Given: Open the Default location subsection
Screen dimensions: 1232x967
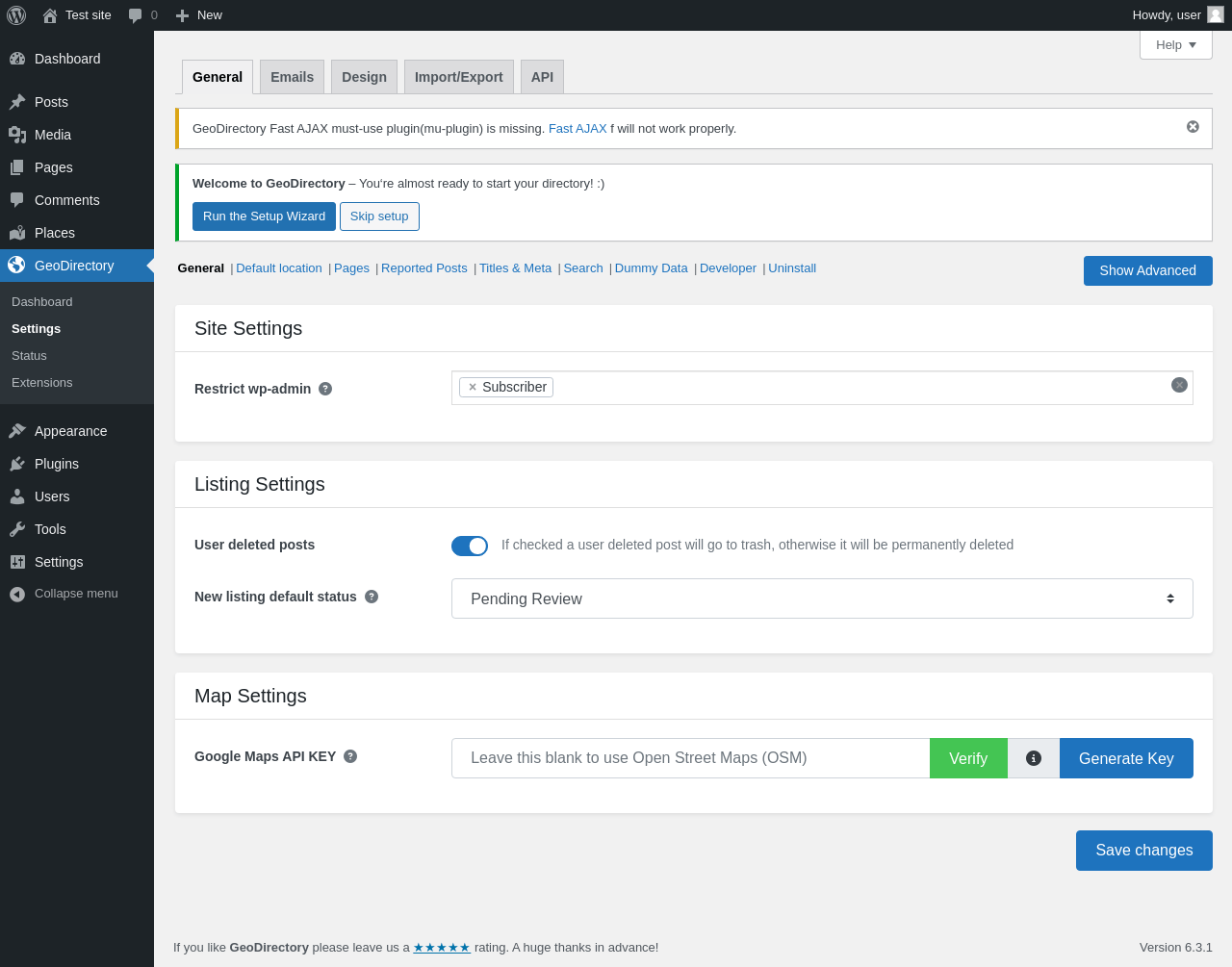Looking at the screenshot, I should tap(279, 268).
